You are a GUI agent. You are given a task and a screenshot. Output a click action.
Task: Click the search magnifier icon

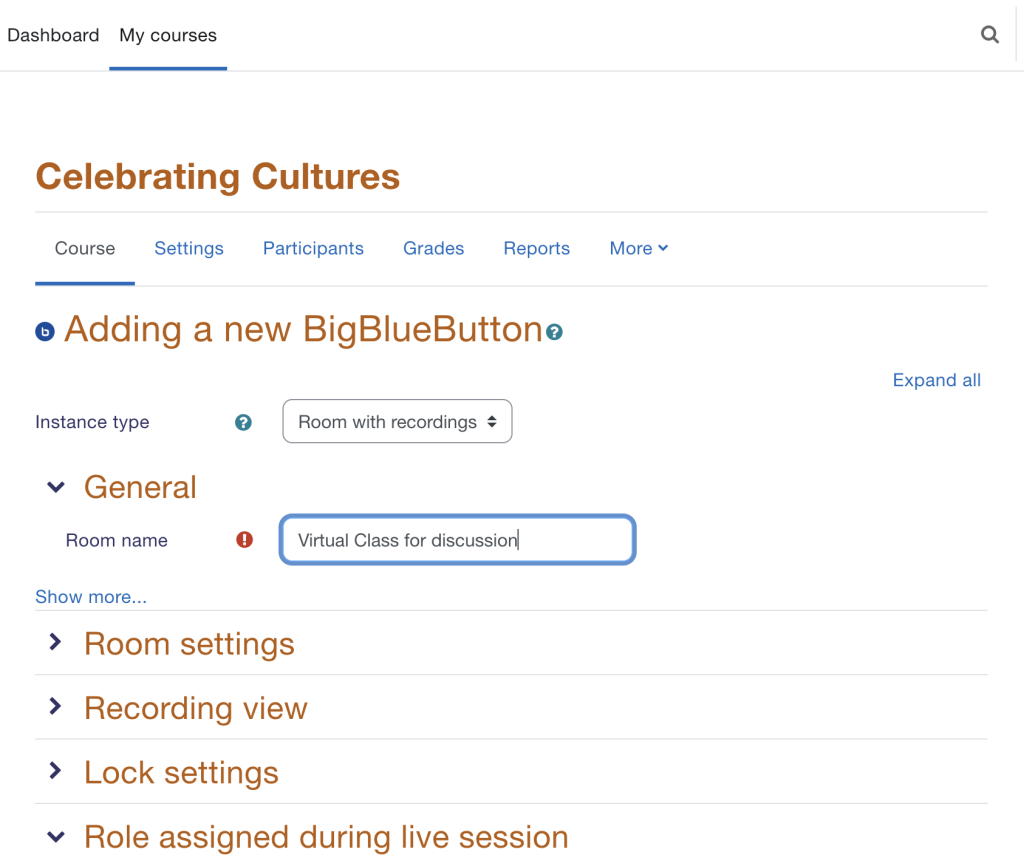(x=989, y=35)
